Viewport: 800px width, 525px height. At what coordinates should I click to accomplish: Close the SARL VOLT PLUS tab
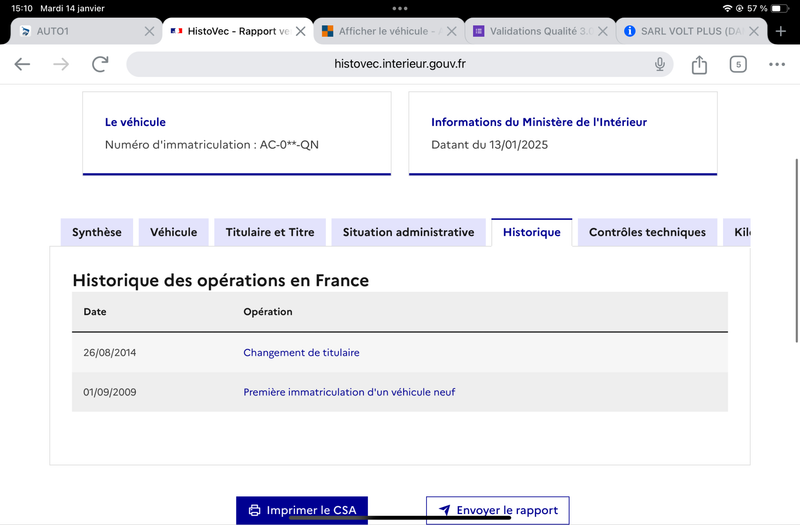[x=754, y=31]
